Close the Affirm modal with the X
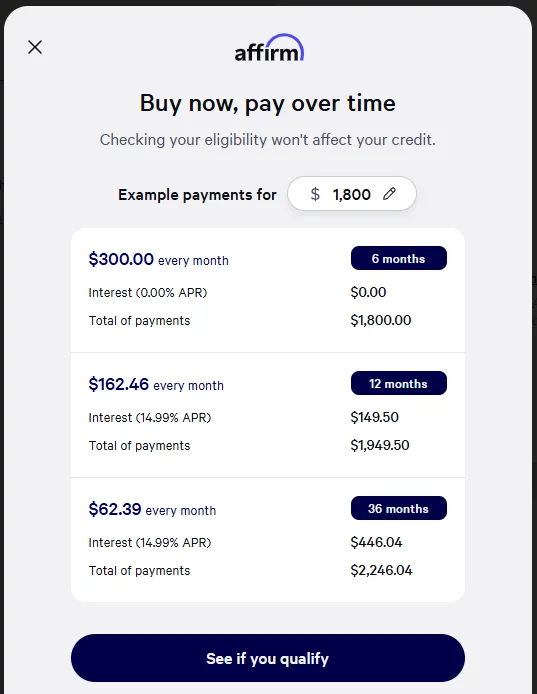Image resolution: width=537 pixels, height=694 pixels. point(35,47)
